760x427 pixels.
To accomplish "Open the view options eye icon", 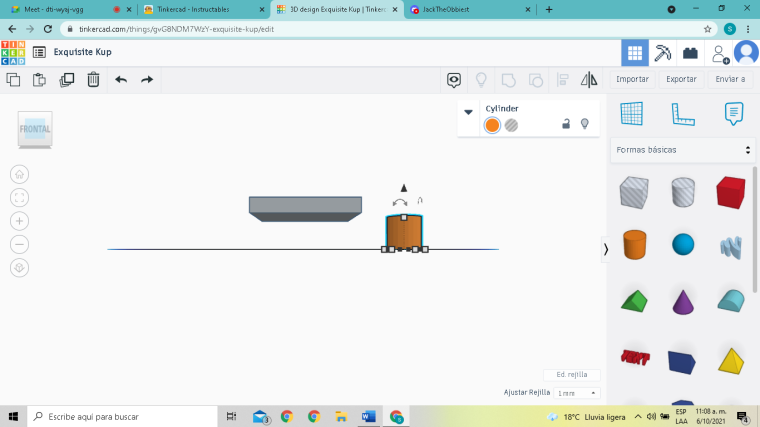I will click(x=454, y=80).
